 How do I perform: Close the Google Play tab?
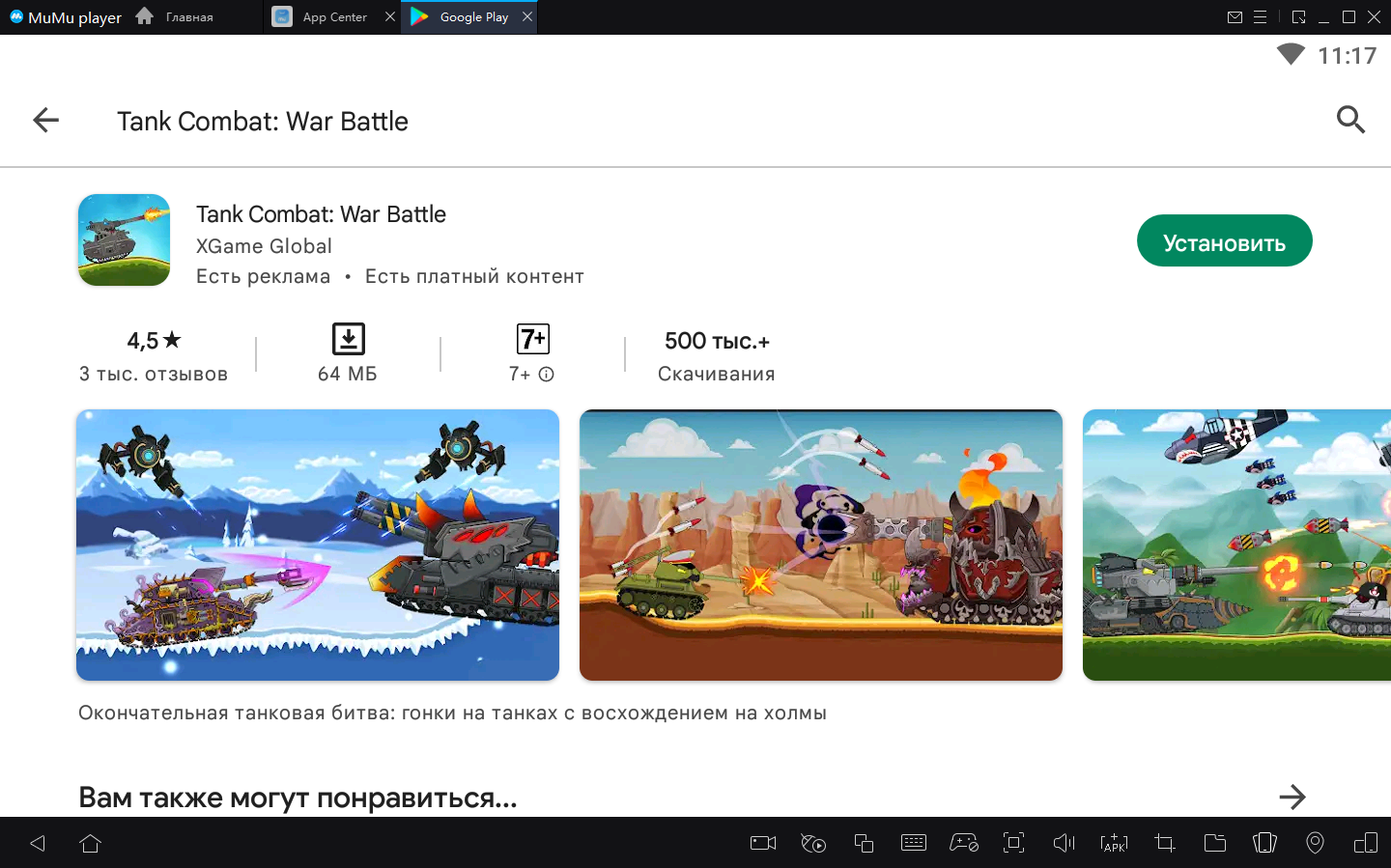point(527,16)
